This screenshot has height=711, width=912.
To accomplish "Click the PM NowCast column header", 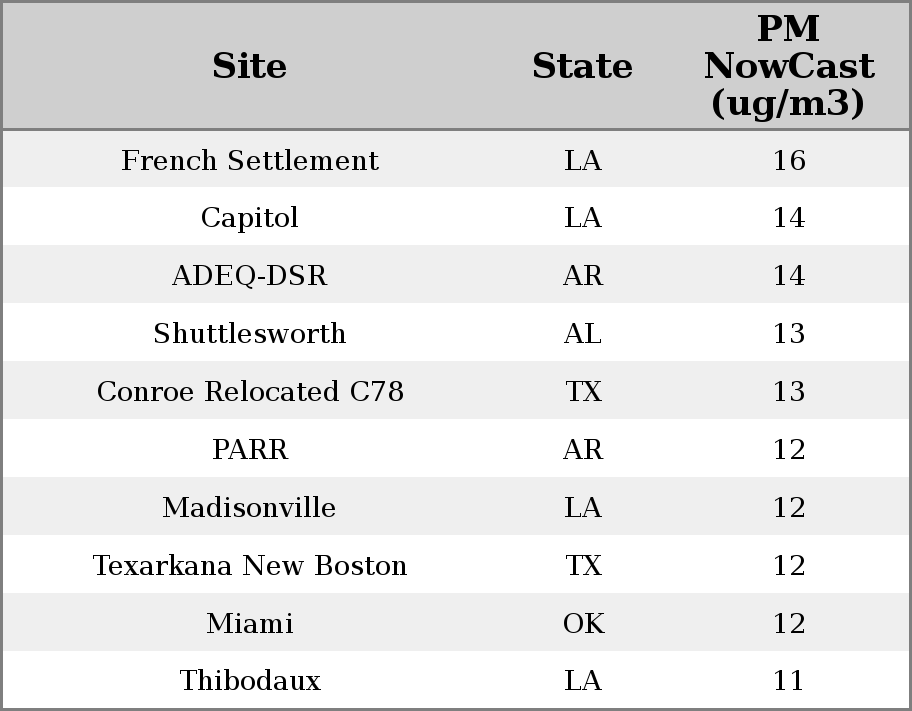I will (789, 66).
